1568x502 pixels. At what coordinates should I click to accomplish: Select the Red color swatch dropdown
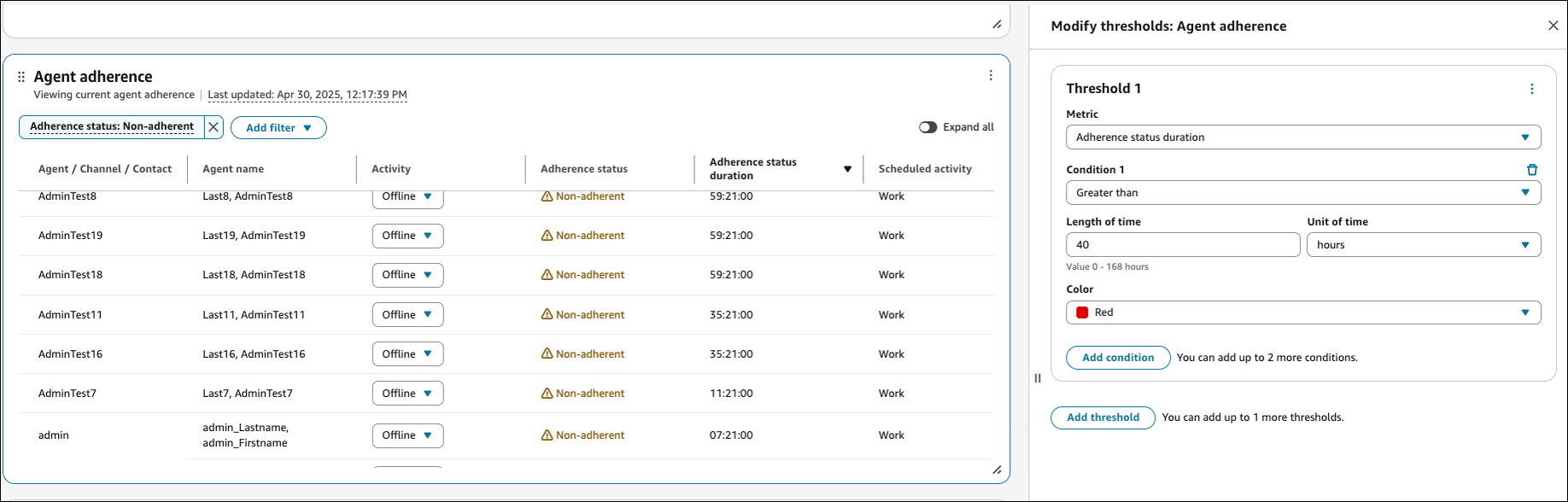(x=1302, y=312)
